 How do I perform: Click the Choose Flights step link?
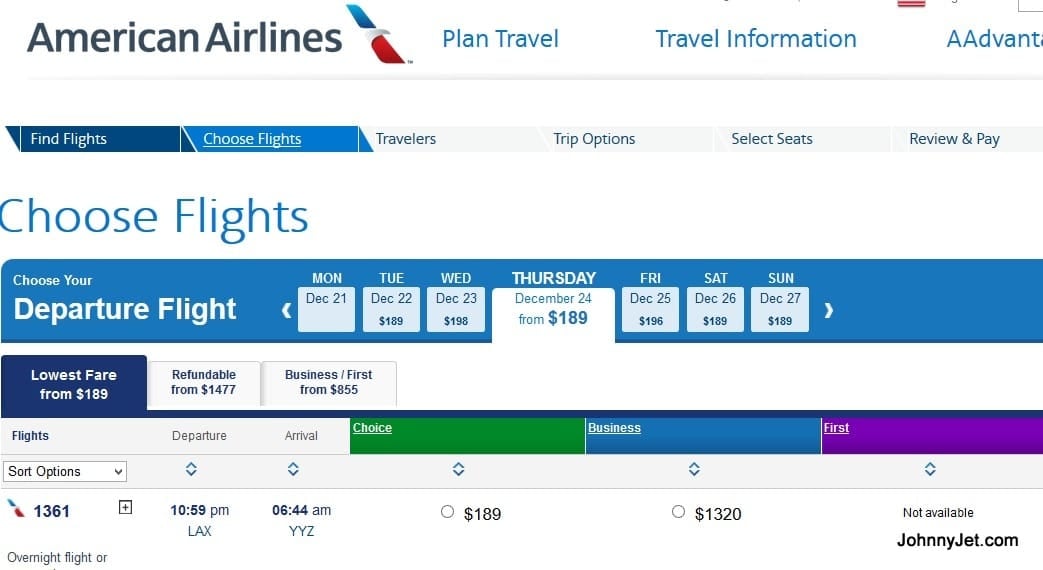[252, 139]
